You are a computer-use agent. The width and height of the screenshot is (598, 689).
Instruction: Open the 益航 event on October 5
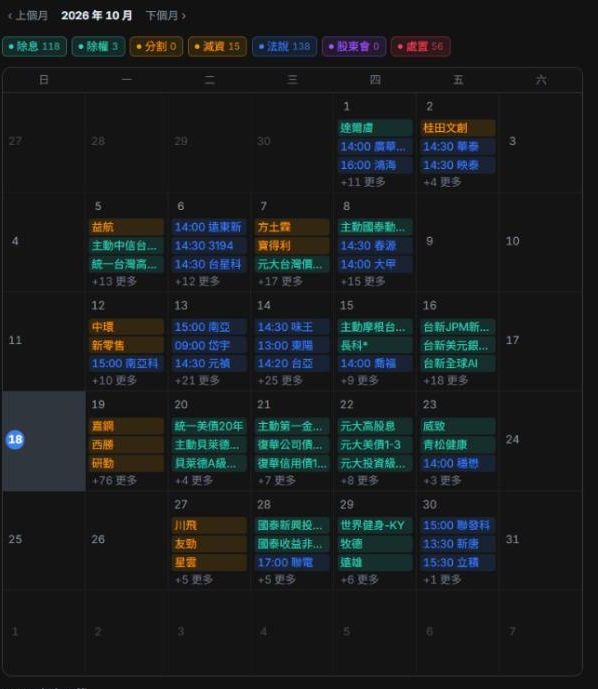tap(127, 227)
